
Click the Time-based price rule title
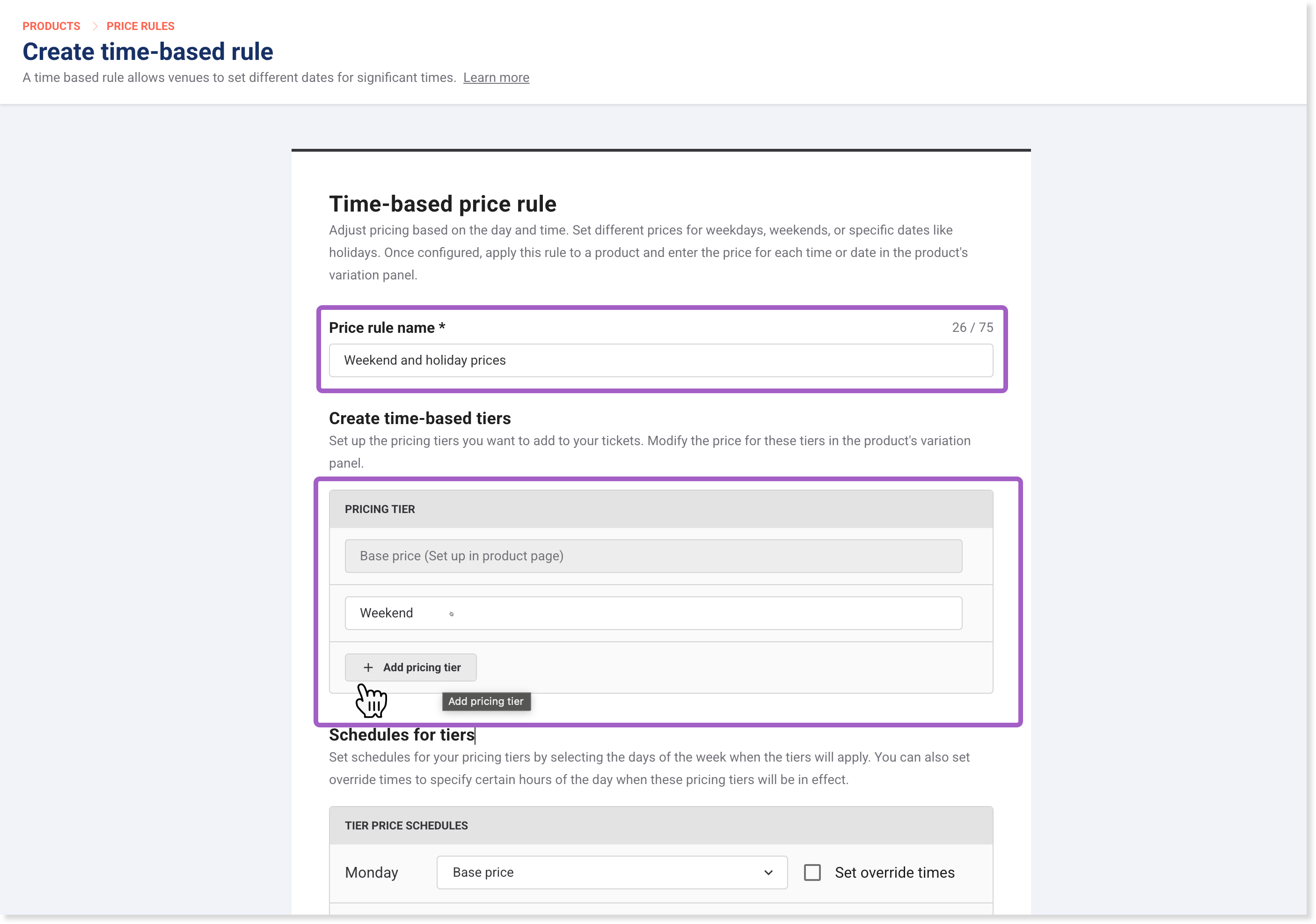[442, 204]
